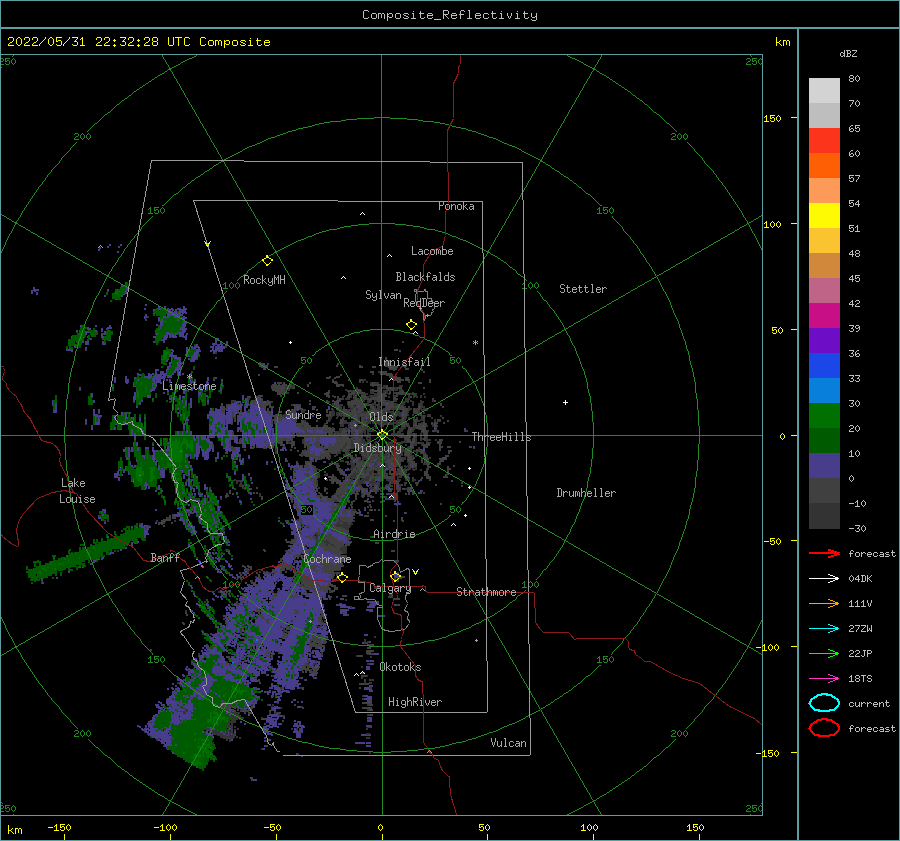Click the Airdrie label
The image size is (900, 841).
(394, 534)
